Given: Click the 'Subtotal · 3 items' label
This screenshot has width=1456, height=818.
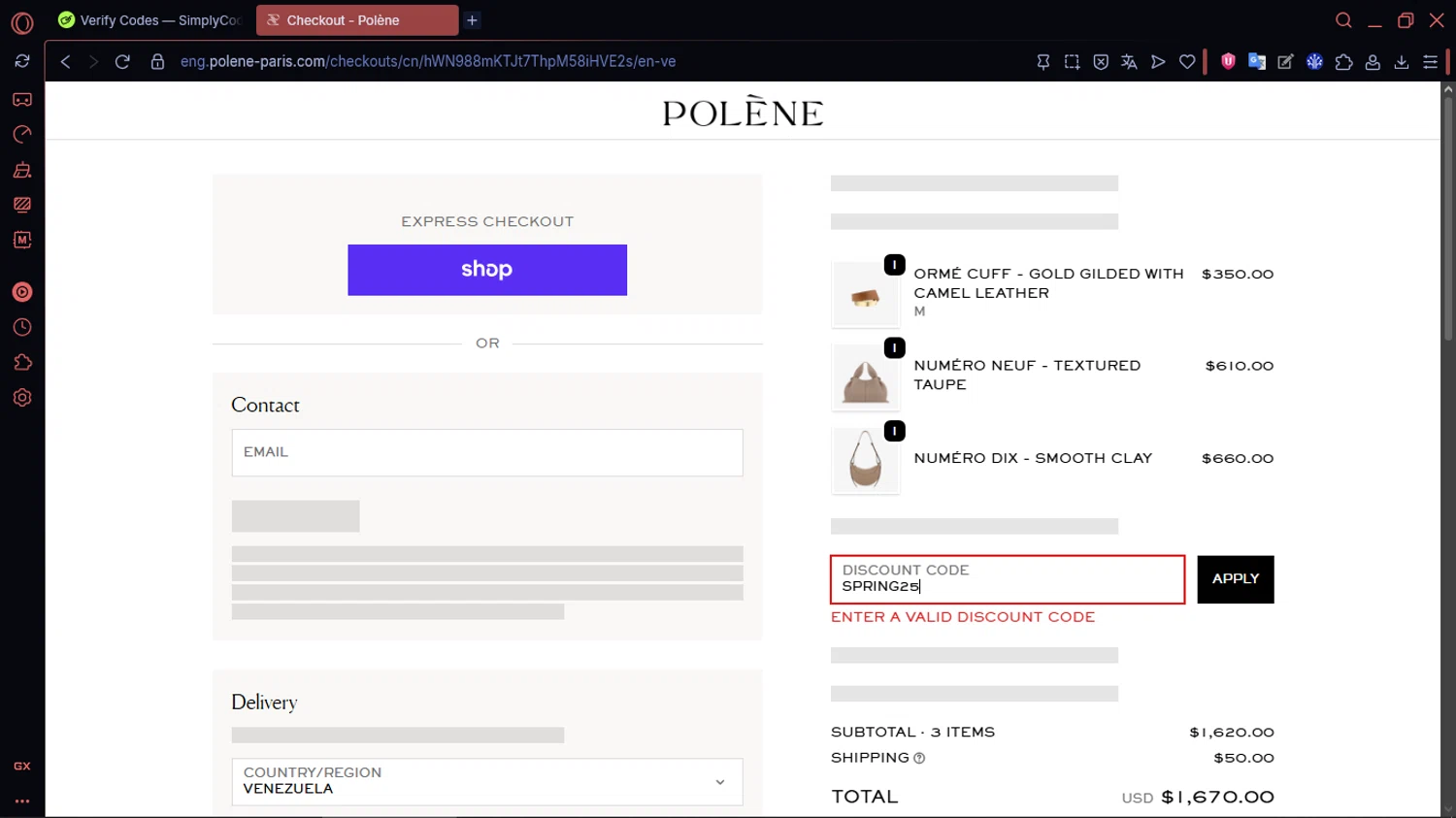Looking at the screenshot, I should (912, 733).
